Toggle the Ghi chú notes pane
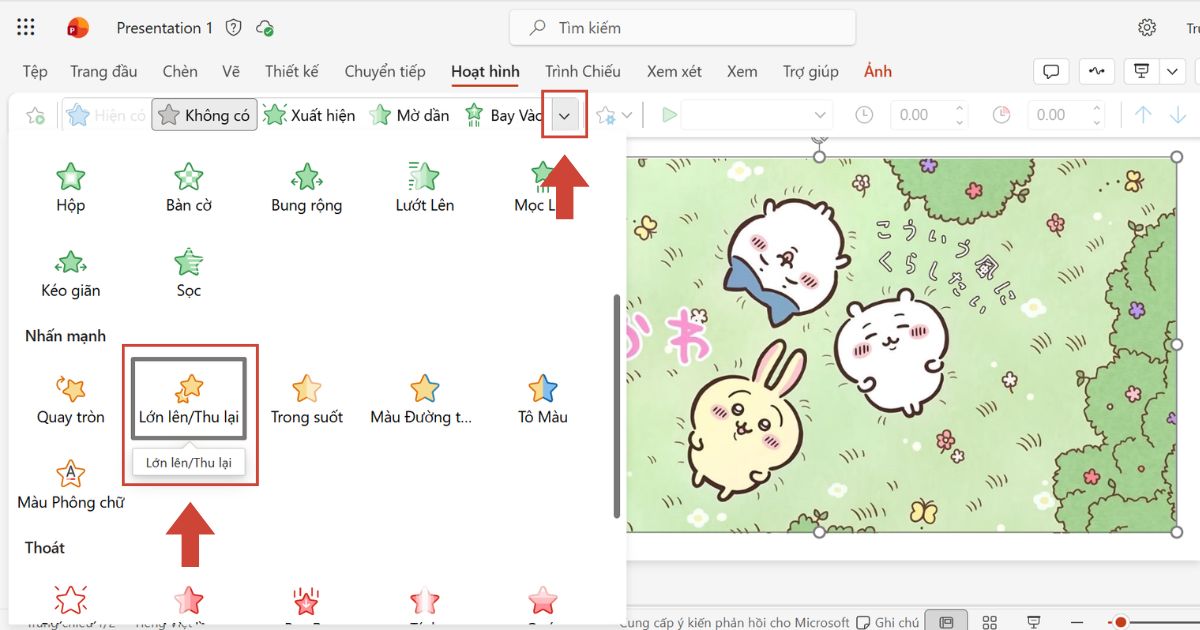Screen dimensions: 1200x630 pyautogui.click(x=888, y=622)
